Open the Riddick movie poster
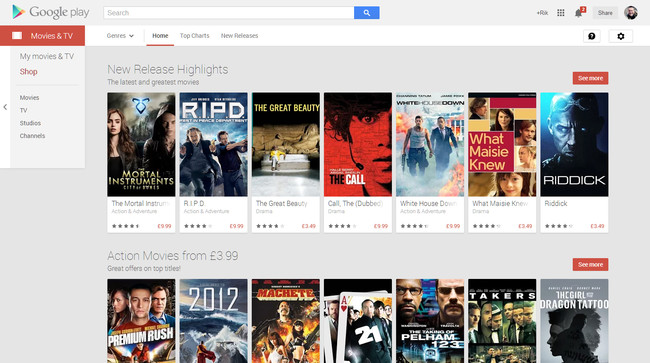Image resolution: width=650 pixels, height=363 pixels. pyautogui.click(x=574, y=144)
